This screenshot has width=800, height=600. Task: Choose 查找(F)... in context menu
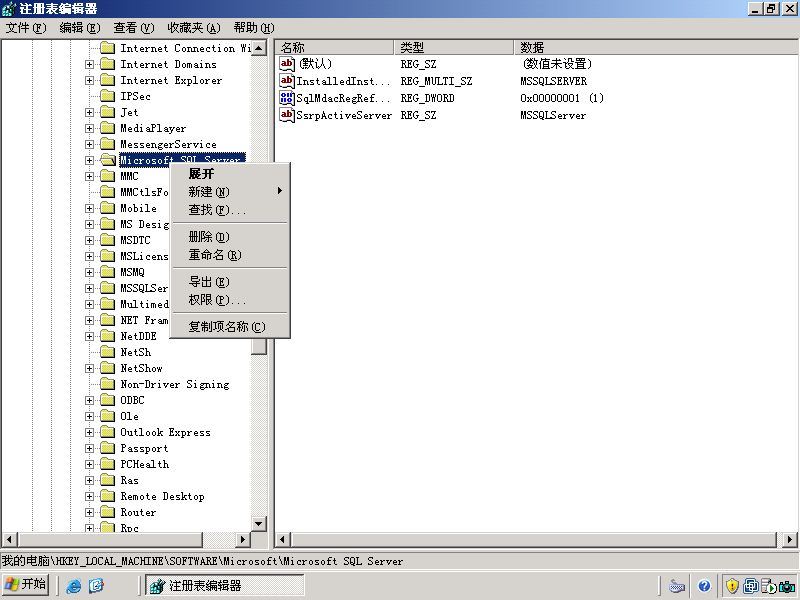(230, 210)
